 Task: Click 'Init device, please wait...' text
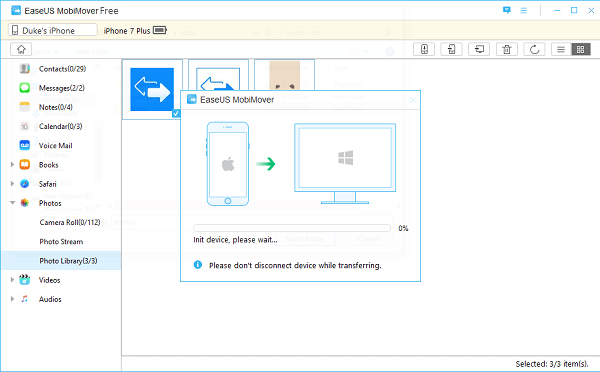(235, 240)
